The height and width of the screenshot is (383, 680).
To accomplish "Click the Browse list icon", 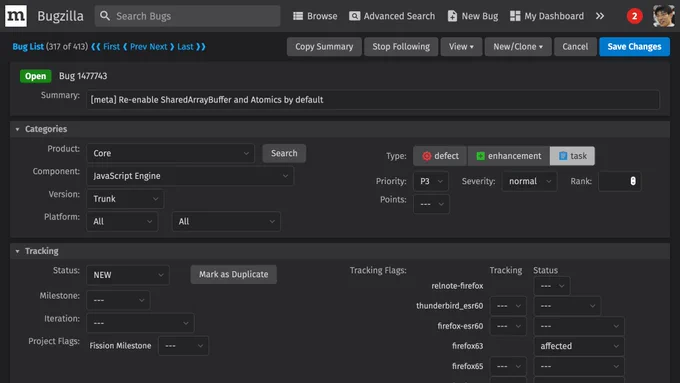I will [x=298, y=16].
